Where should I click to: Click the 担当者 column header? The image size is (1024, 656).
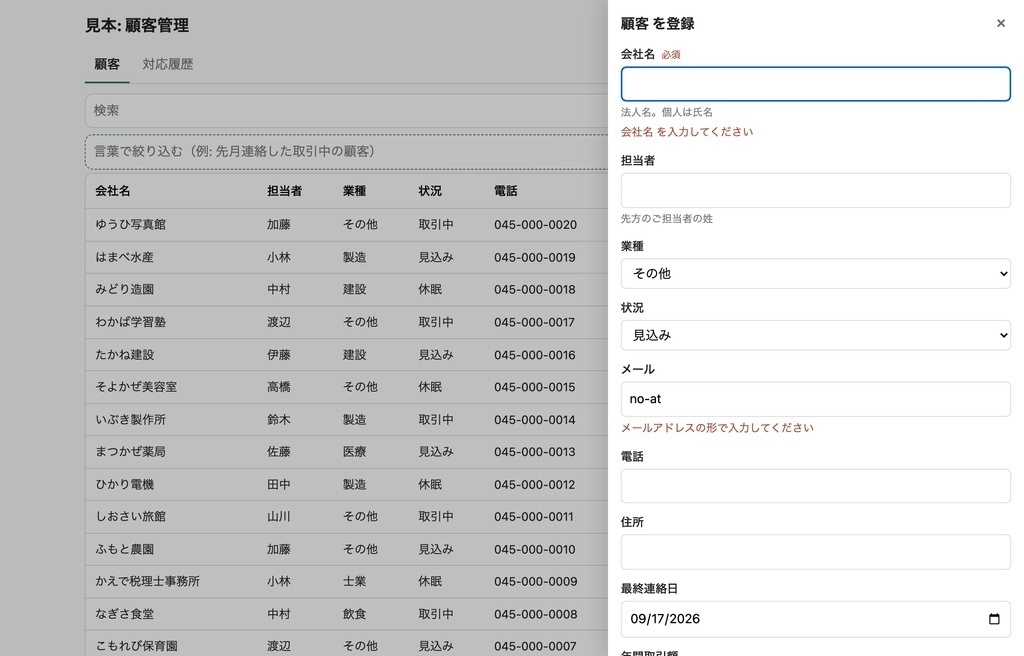point(284,191)
